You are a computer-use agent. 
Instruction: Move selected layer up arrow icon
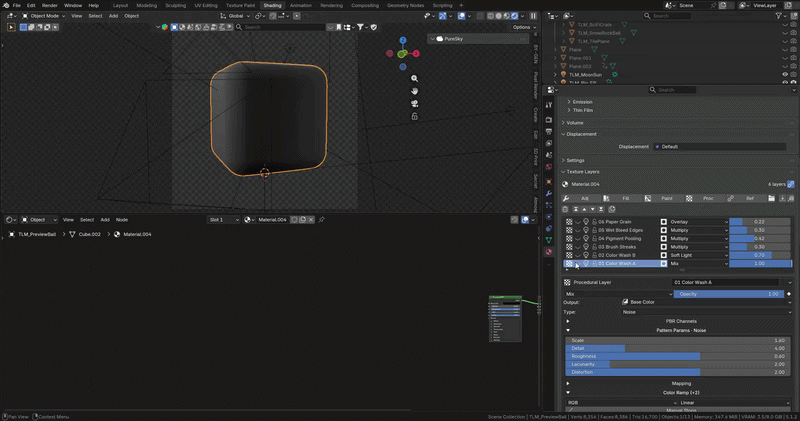(x=584, y=209)
